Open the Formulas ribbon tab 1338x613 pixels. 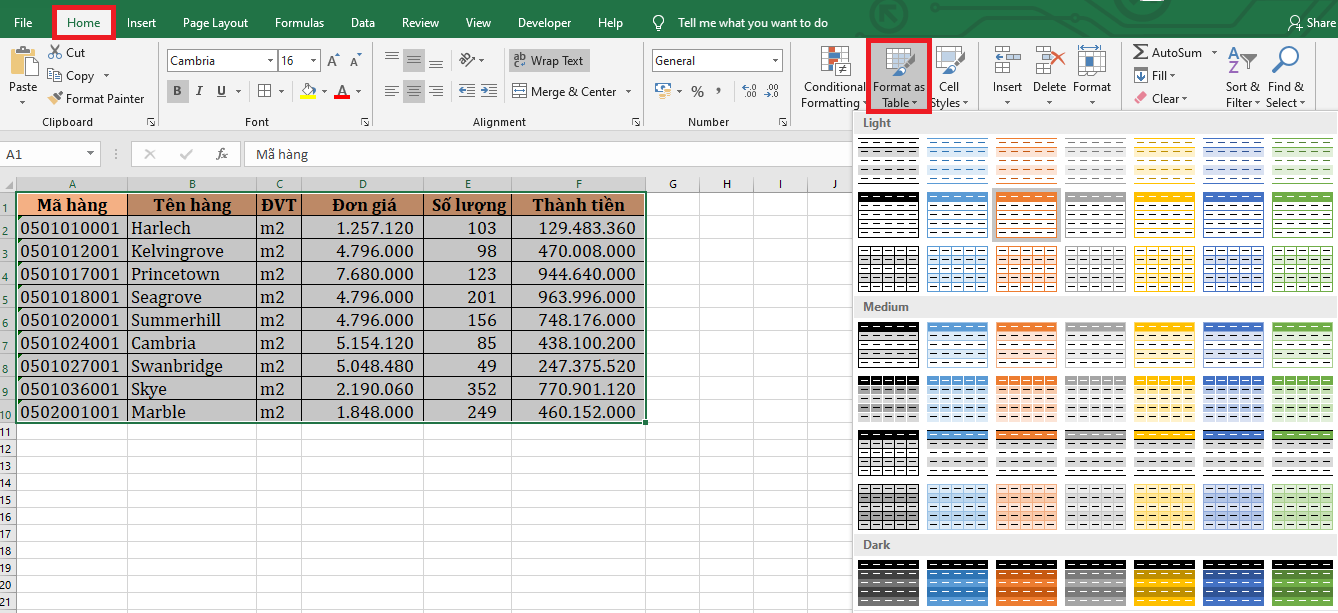(299, 22)
